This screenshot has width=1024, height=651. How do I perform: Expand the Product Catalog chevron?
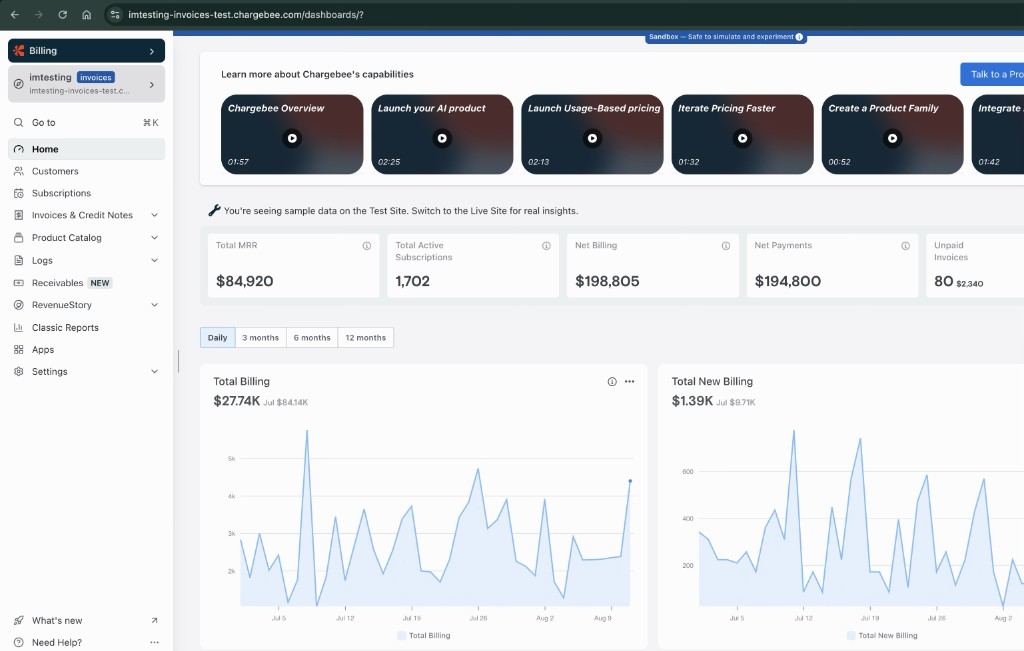coord(155,238)
